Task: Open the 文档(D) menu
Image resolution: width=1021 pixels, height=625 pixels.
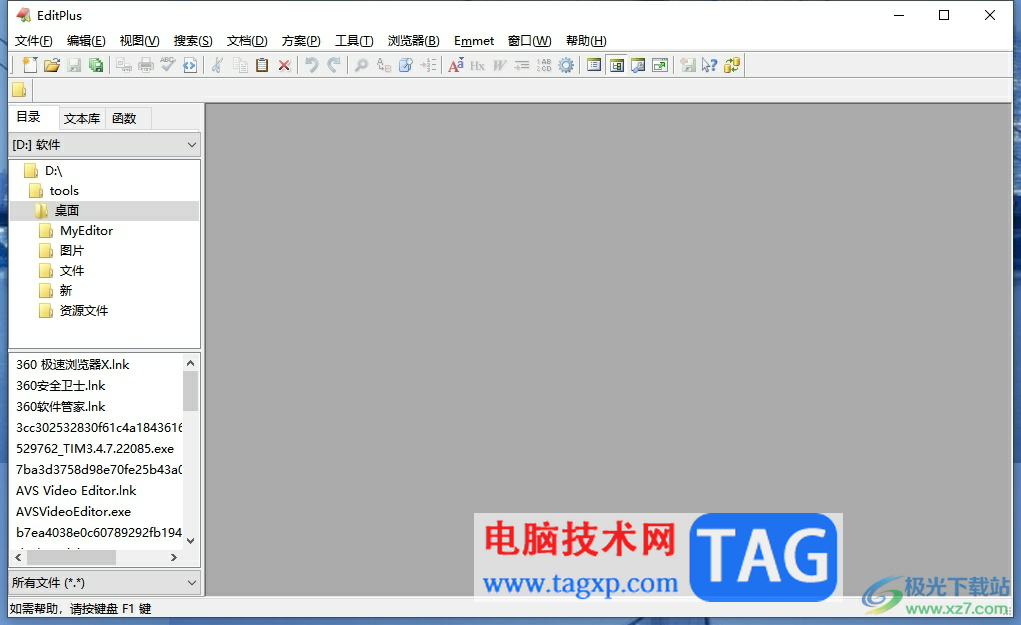Action: point(247,41)
